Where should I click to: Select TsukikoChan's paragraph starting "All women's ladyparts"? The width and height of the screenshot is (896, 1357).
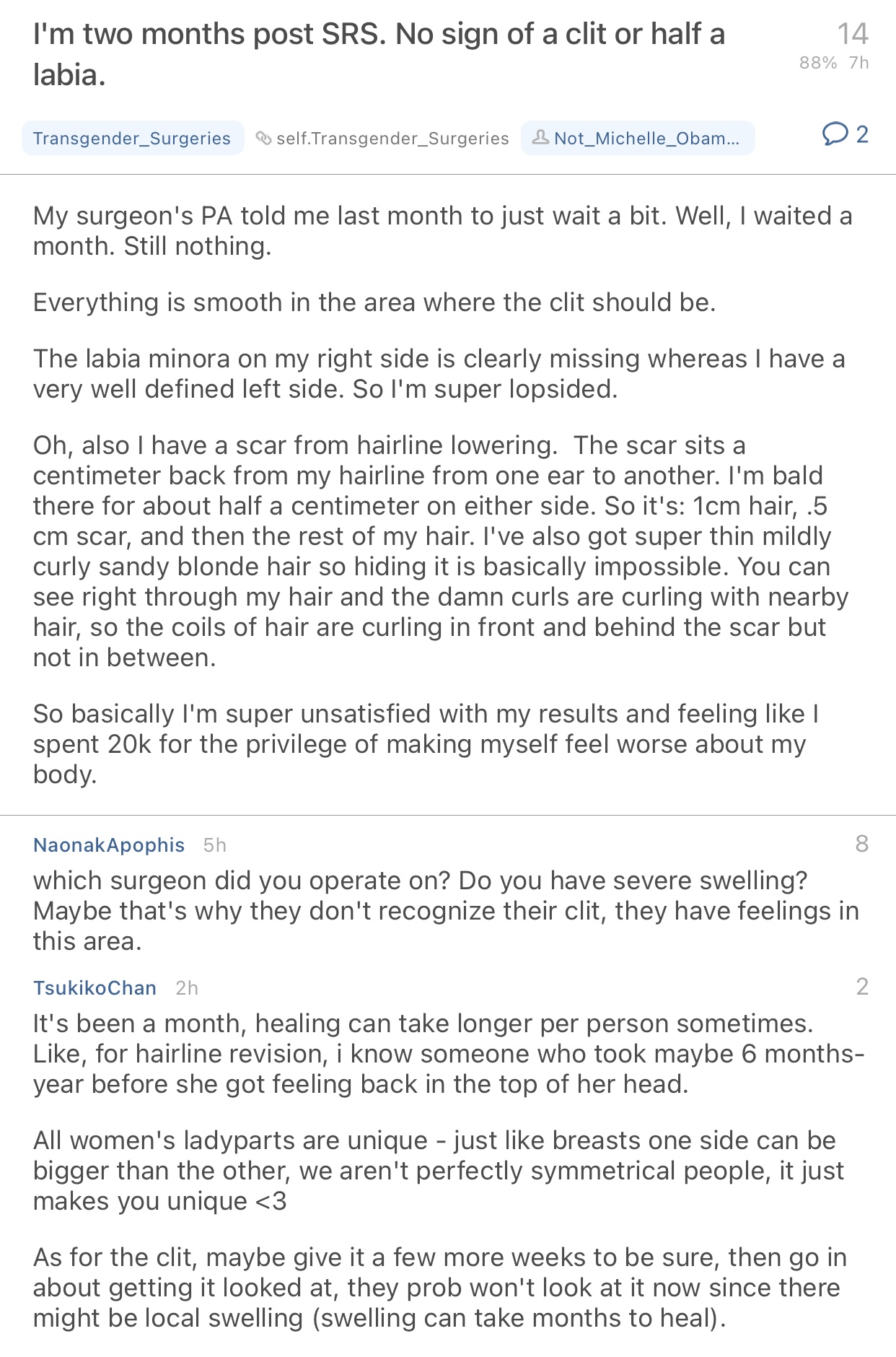click(439, 1170)
